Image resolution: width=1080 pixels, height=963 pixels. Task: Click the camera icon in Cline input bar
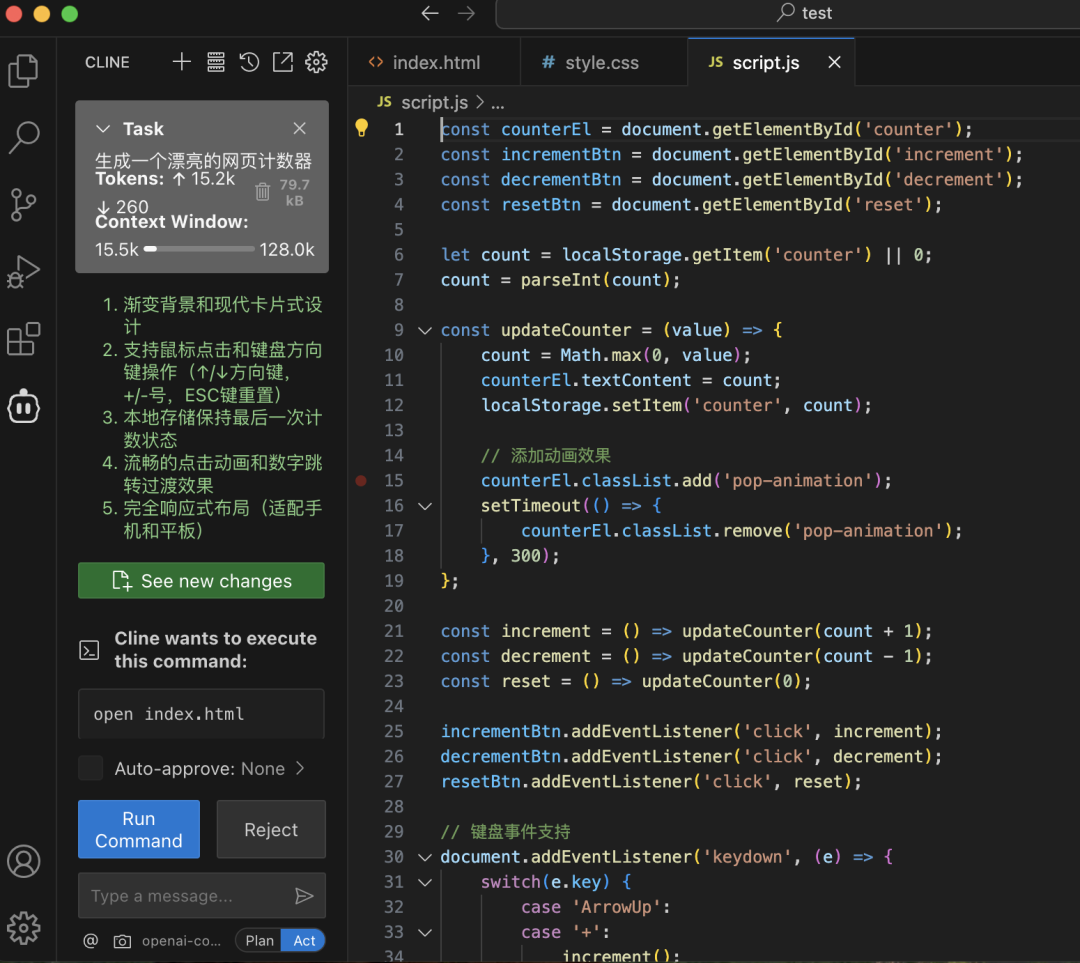tap(122, 940)
